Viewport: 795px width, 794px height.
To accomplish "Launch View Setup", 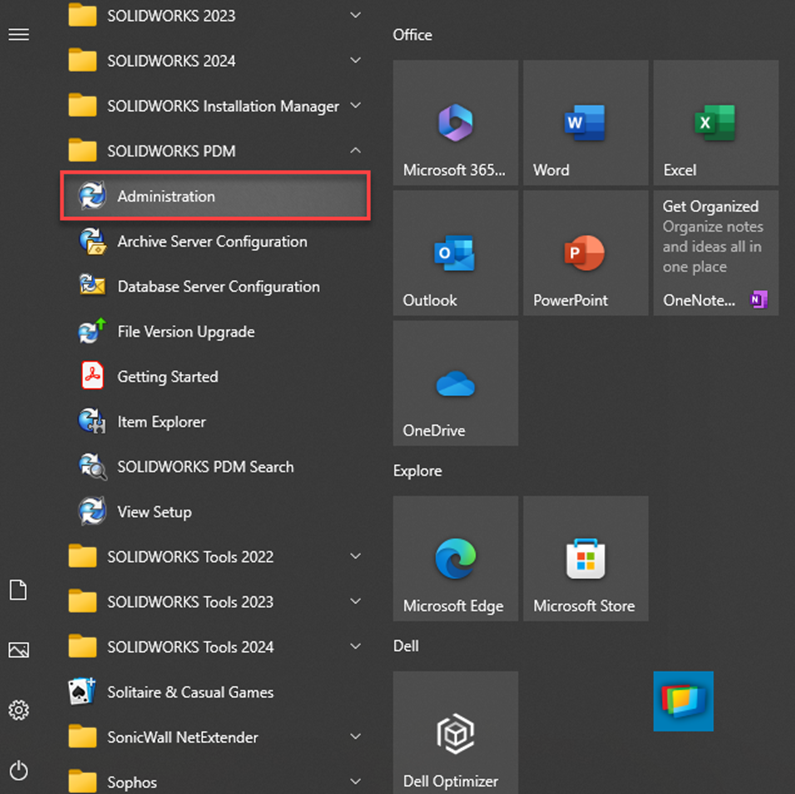I will (215, 512).
